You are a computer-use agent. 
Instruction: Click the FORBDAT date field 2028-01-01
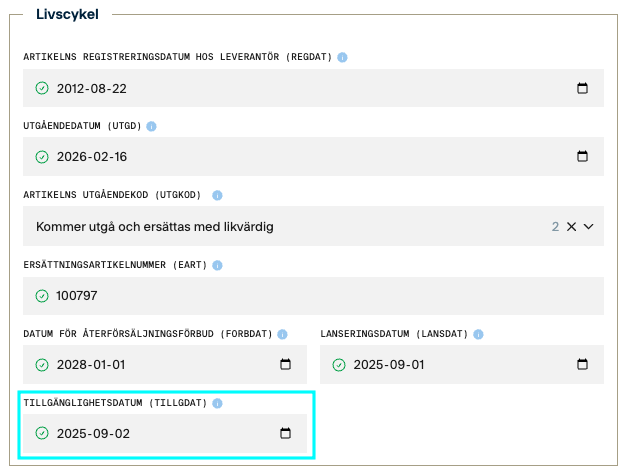point(150,364)
